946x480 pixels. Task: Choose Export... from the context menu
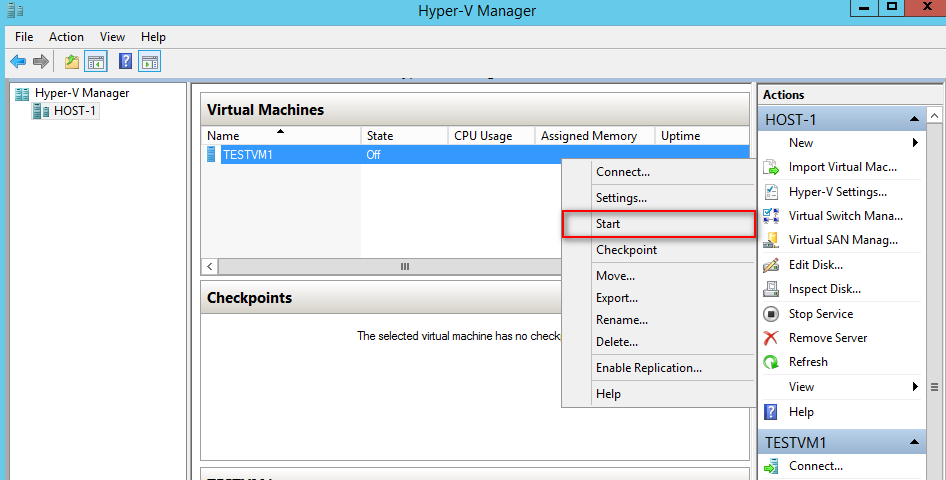pos(659,298)
